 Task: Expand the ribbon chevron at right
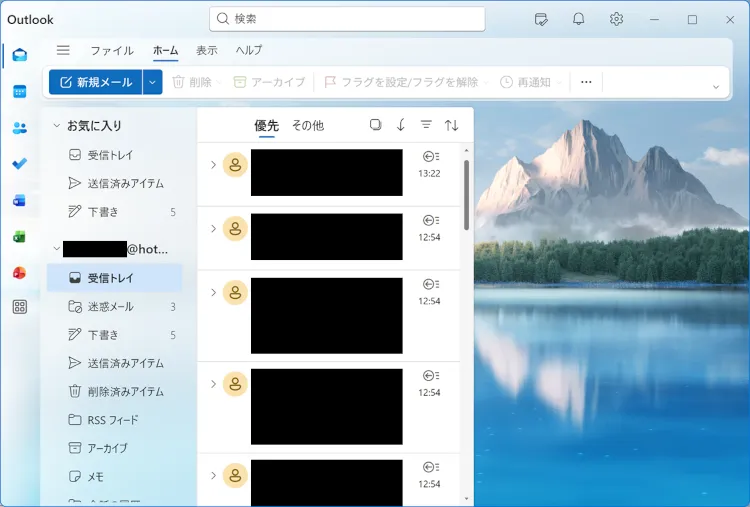pyautogui.click(x=716, y=87)
